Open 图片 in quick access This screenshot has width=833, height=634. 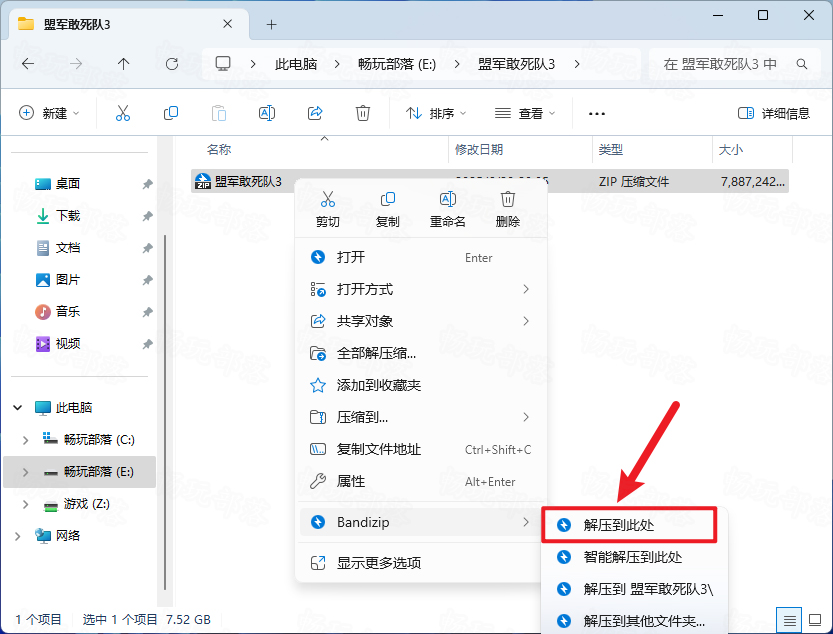pos(68,280)
